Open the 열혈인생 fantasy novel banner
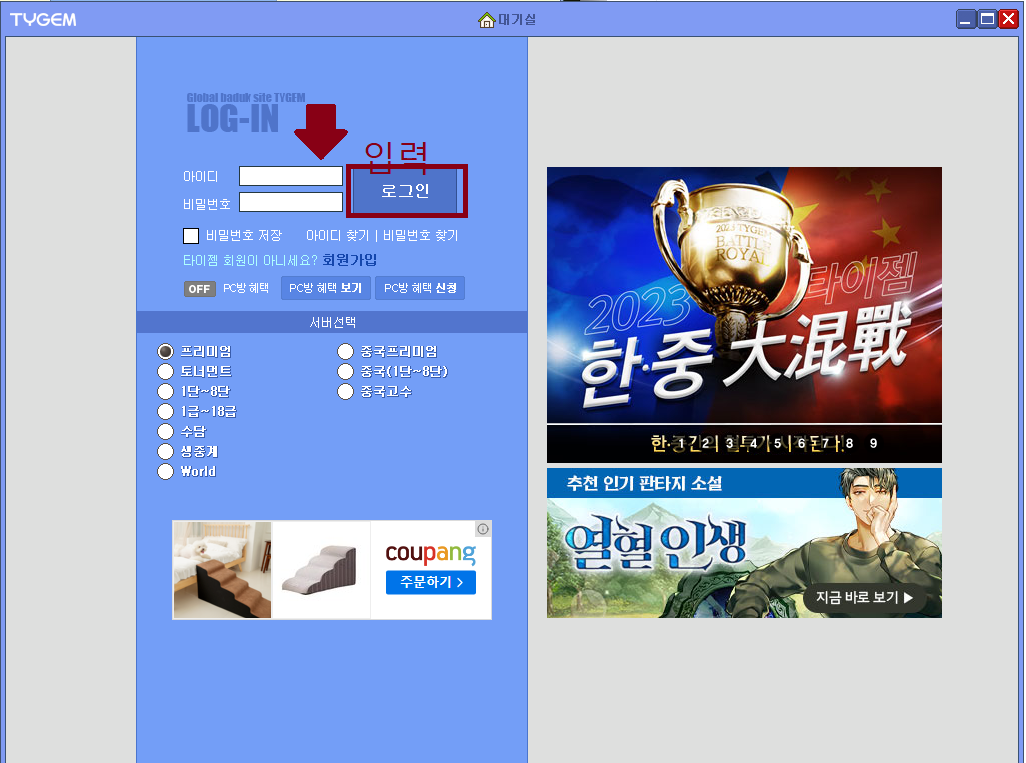Viewport: 1026px width, 763px height. (x=745, y=543)
